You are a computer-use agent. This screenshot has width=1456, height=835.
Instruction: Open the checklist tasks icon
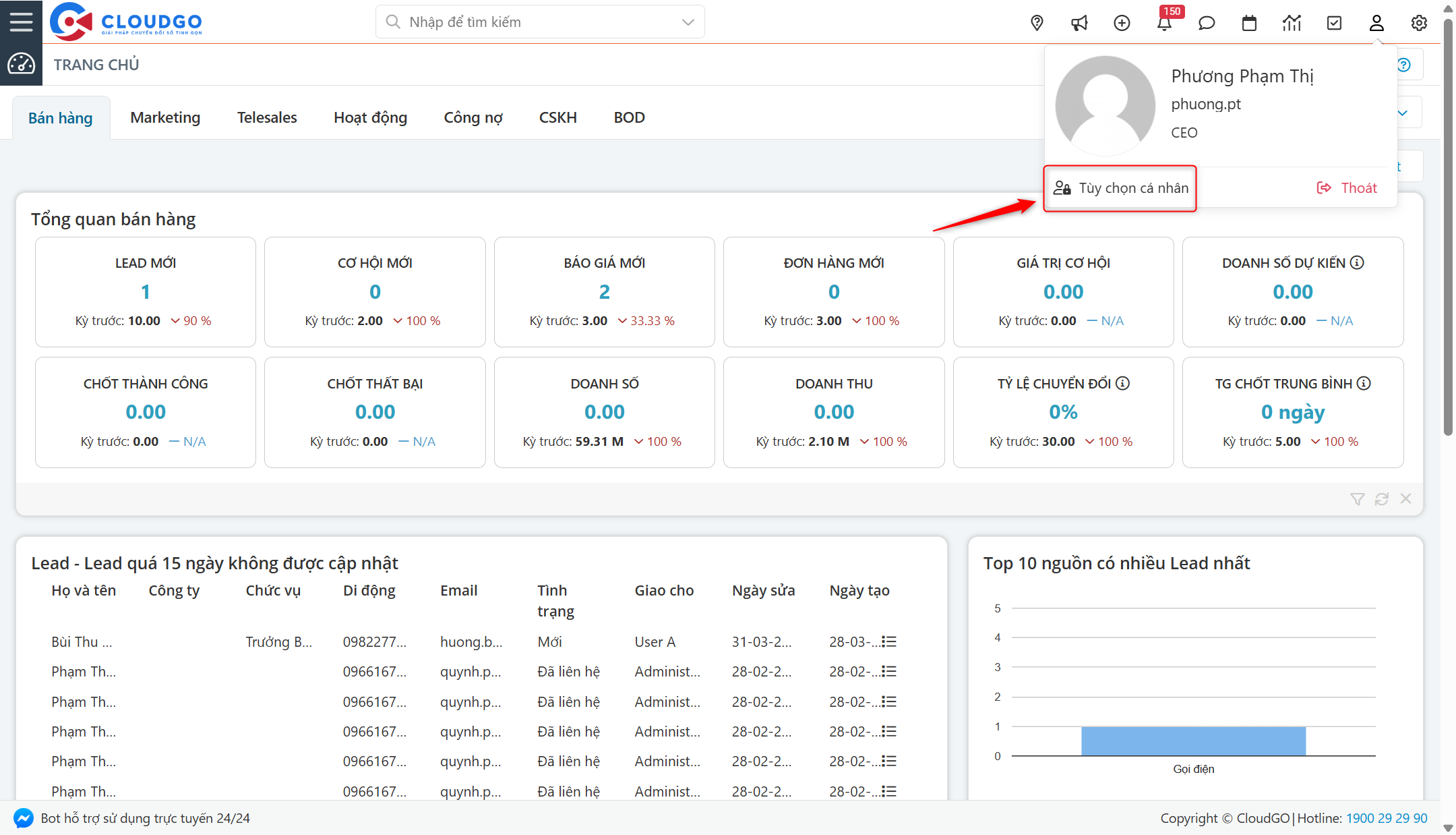1334,23
